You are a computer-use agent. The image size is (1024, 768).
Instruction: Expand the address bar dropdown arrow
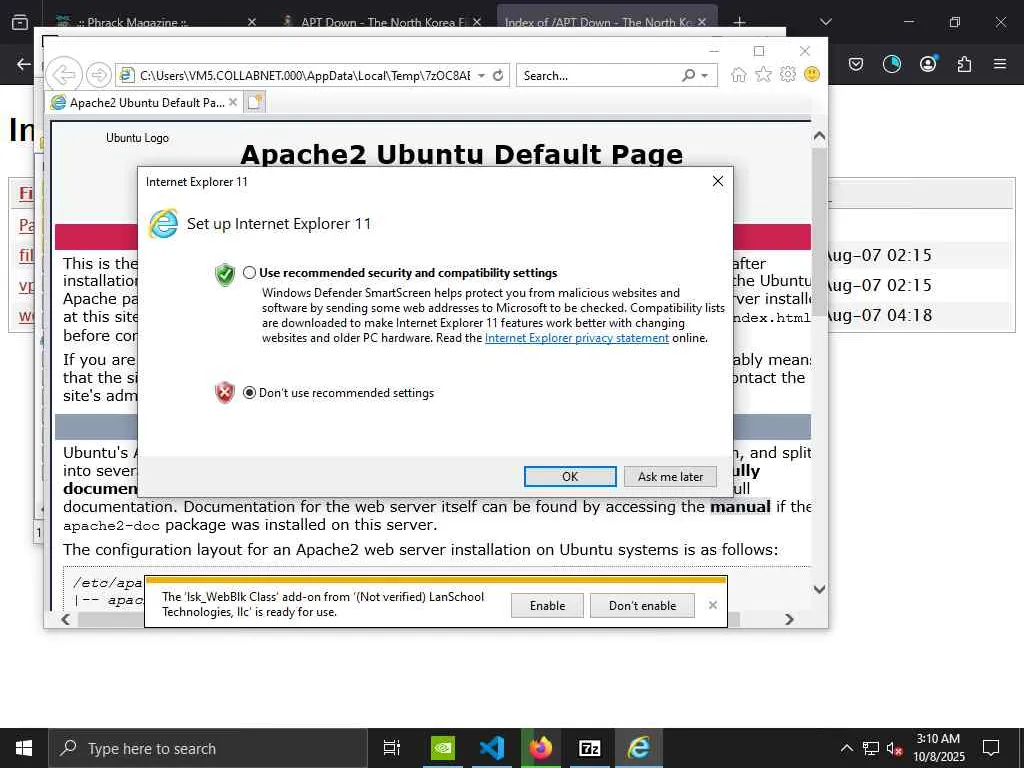[x=481, y=75]
